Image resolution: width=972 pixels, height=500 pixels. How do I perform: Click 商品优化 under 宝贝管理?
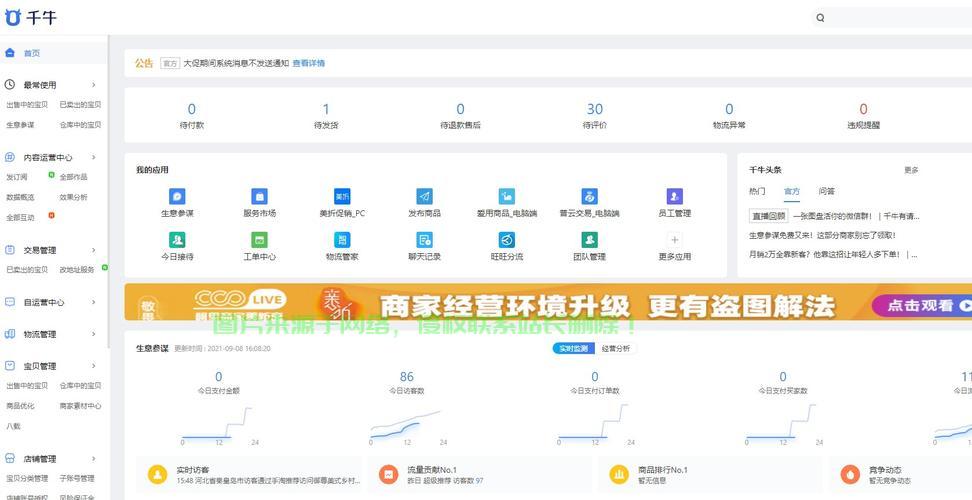[20, 406]
